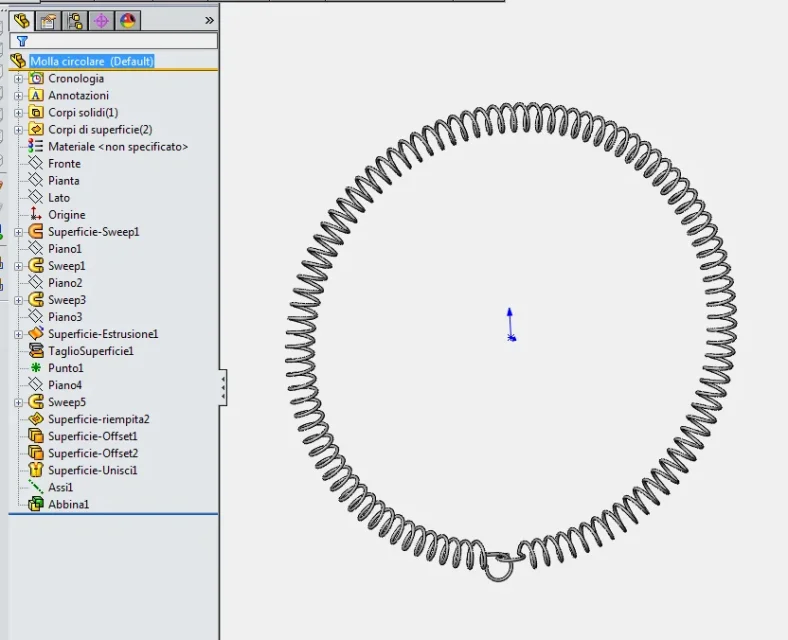788x640 pixels.
Task: Click the TaglioSuperficie1 cut icon
Action: tap(36, 351)
